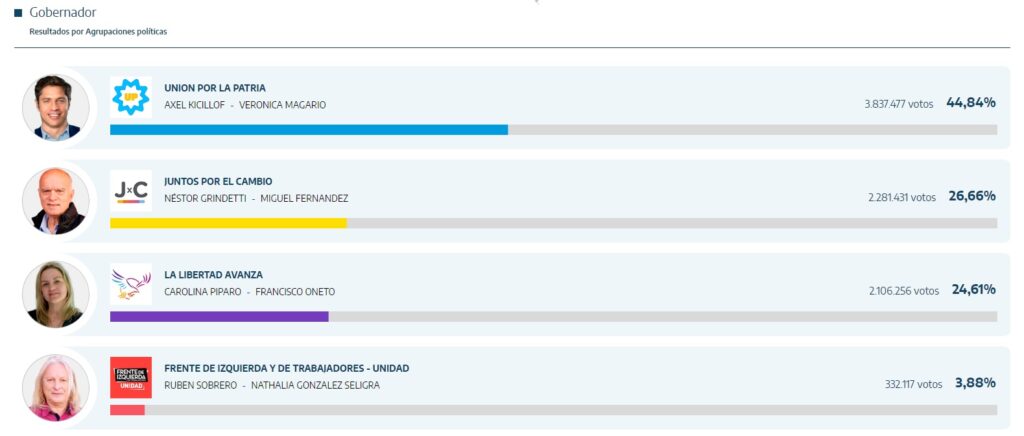This screenshot has width=1024, height=436.
Task: Select the JUNTOS POR EL CAMBIO title
Action: tap(218, 181)
